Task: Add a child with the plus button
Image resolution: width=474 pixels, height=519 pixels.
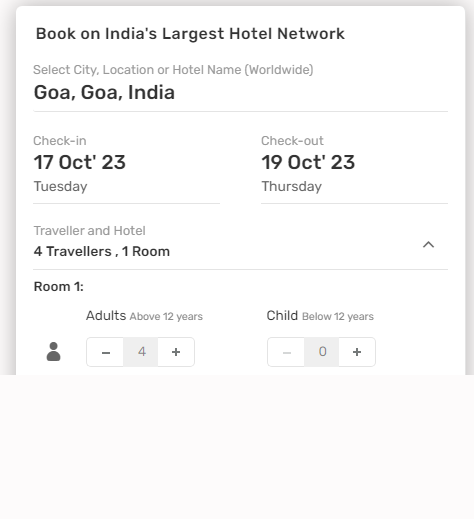Action: (x=357, y=352)
